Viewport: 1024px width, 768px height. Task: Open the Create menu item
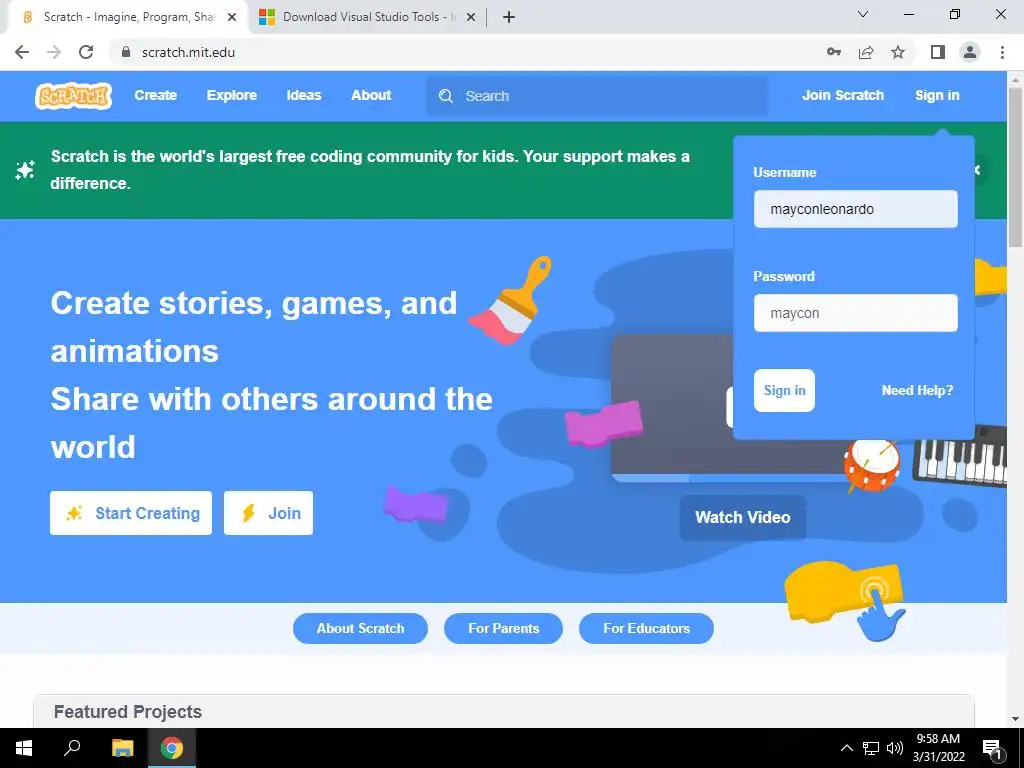pos(155,95)
